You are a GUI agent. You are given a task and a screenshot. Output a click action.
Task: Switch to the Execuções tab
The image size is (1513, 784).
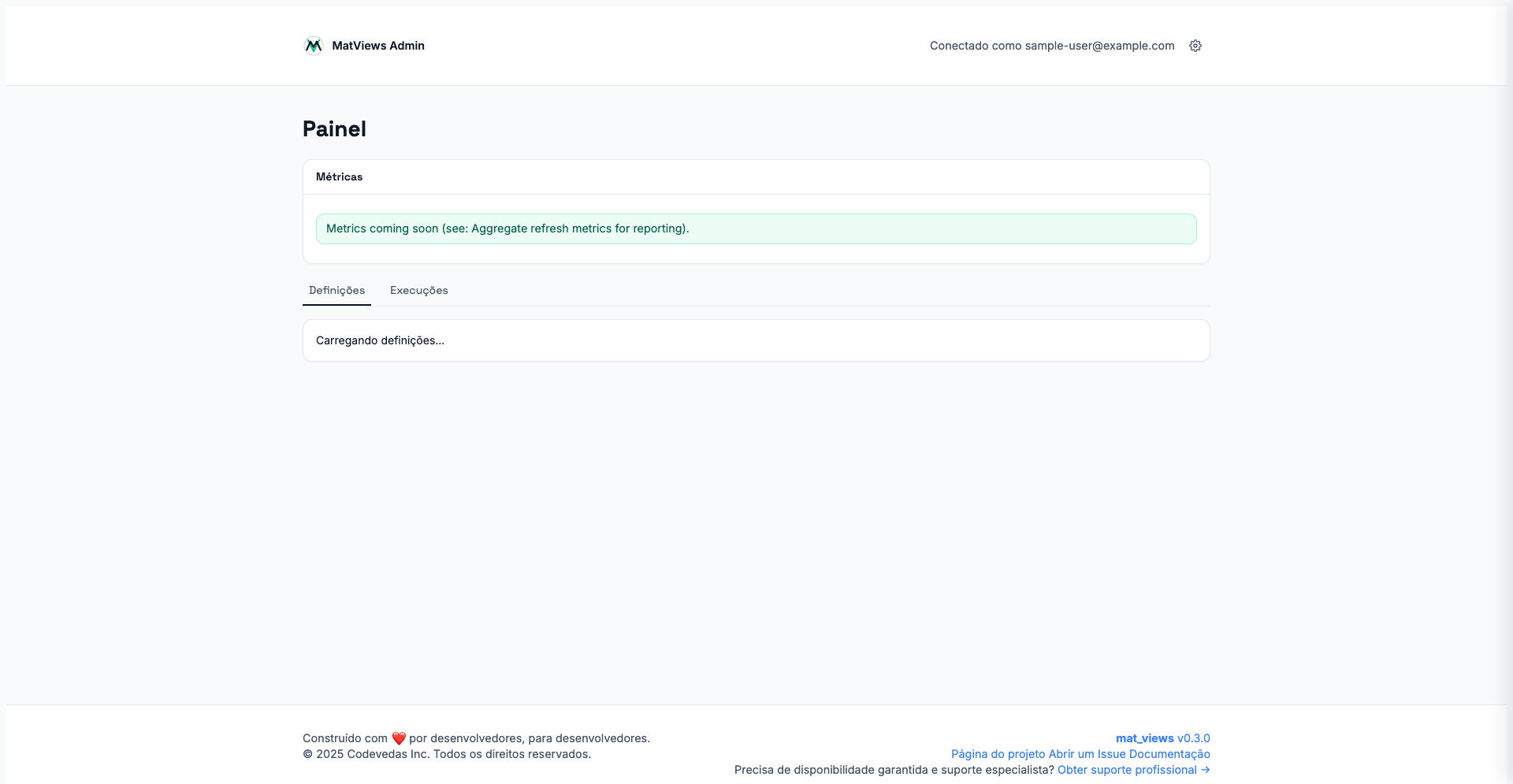click(x=418, y=291)
